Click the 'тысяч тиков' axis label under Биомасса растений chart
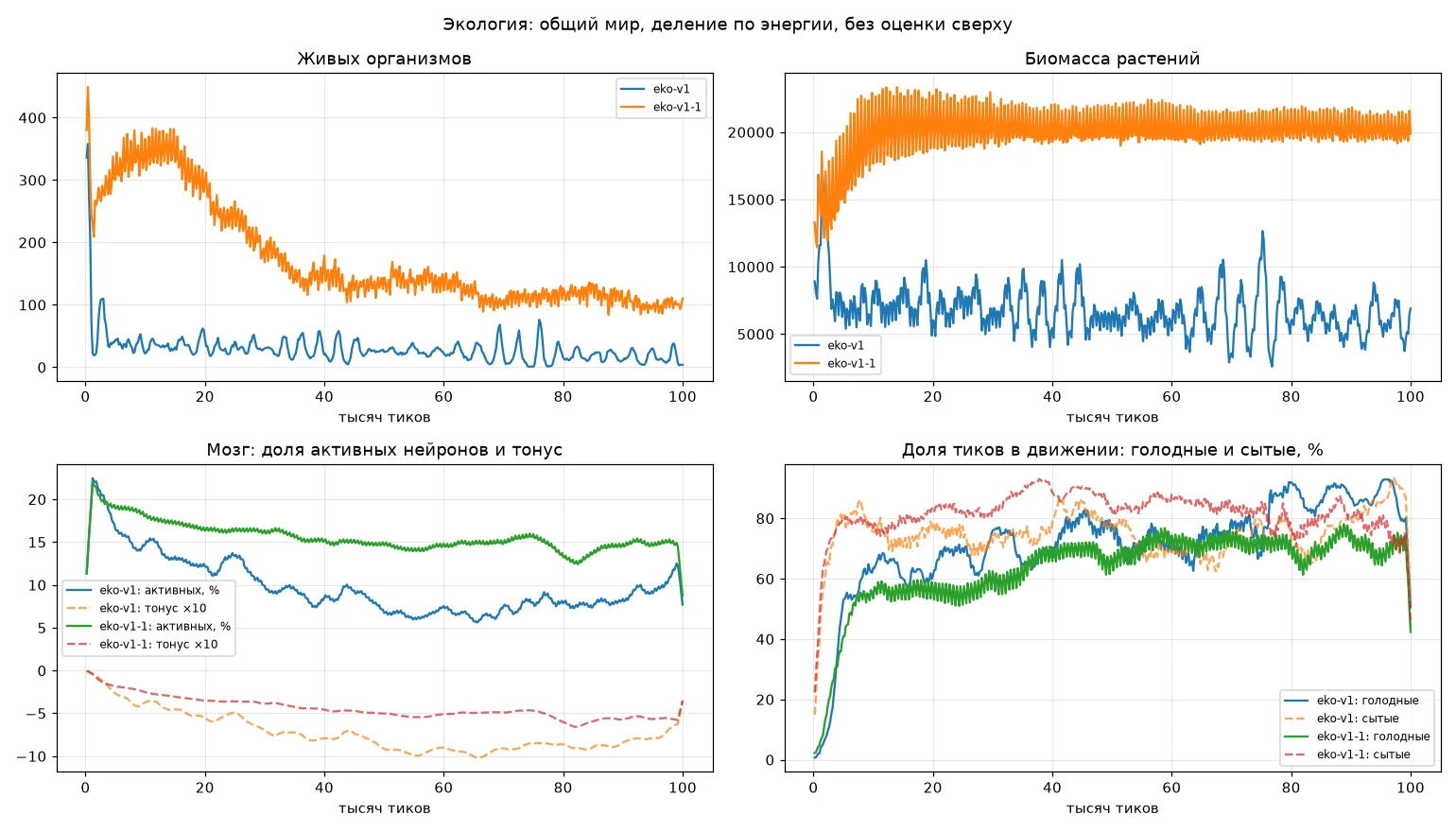 click(x=1112, y=418)
